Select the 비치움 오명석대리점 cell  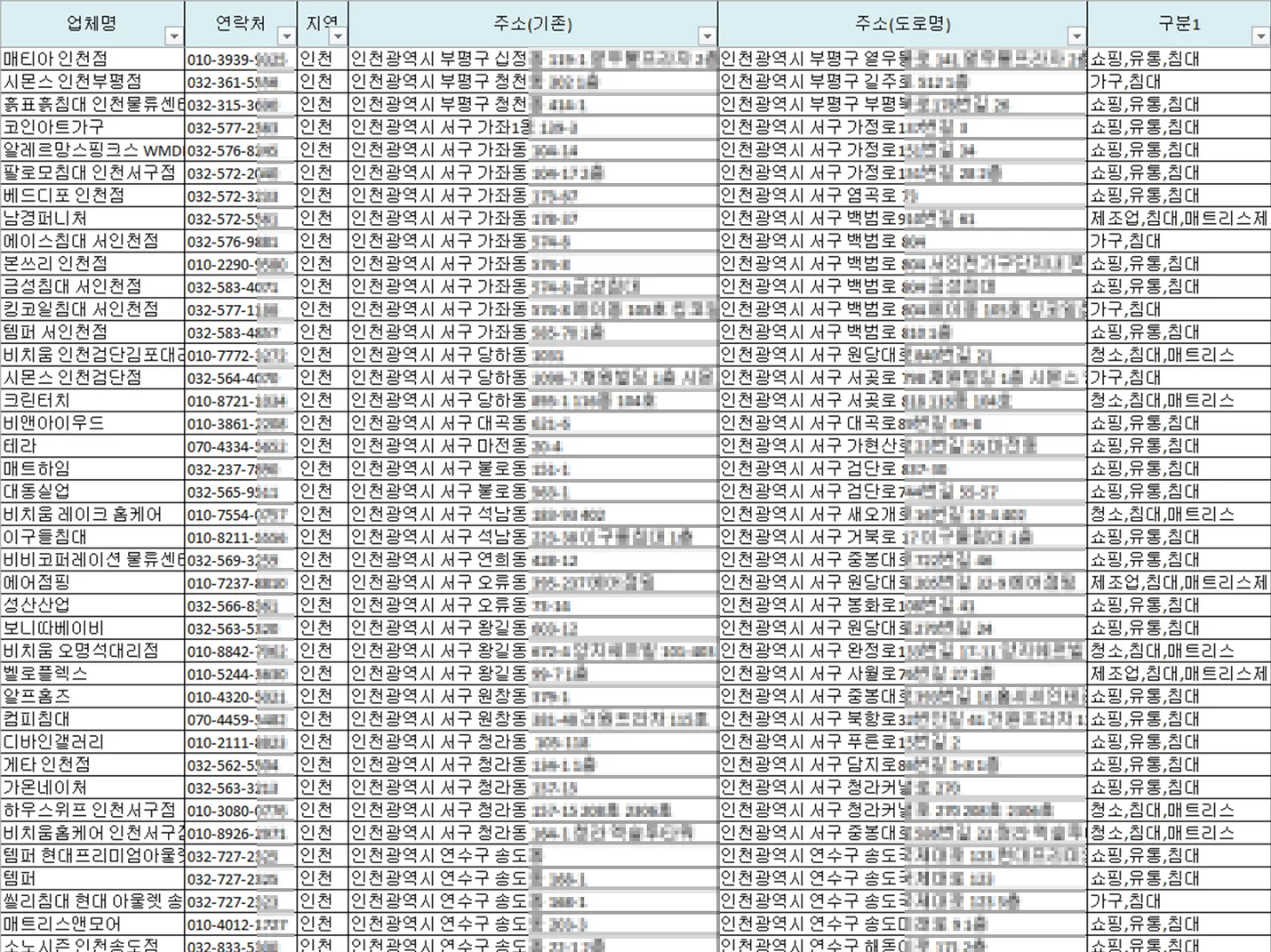point(92,651)
